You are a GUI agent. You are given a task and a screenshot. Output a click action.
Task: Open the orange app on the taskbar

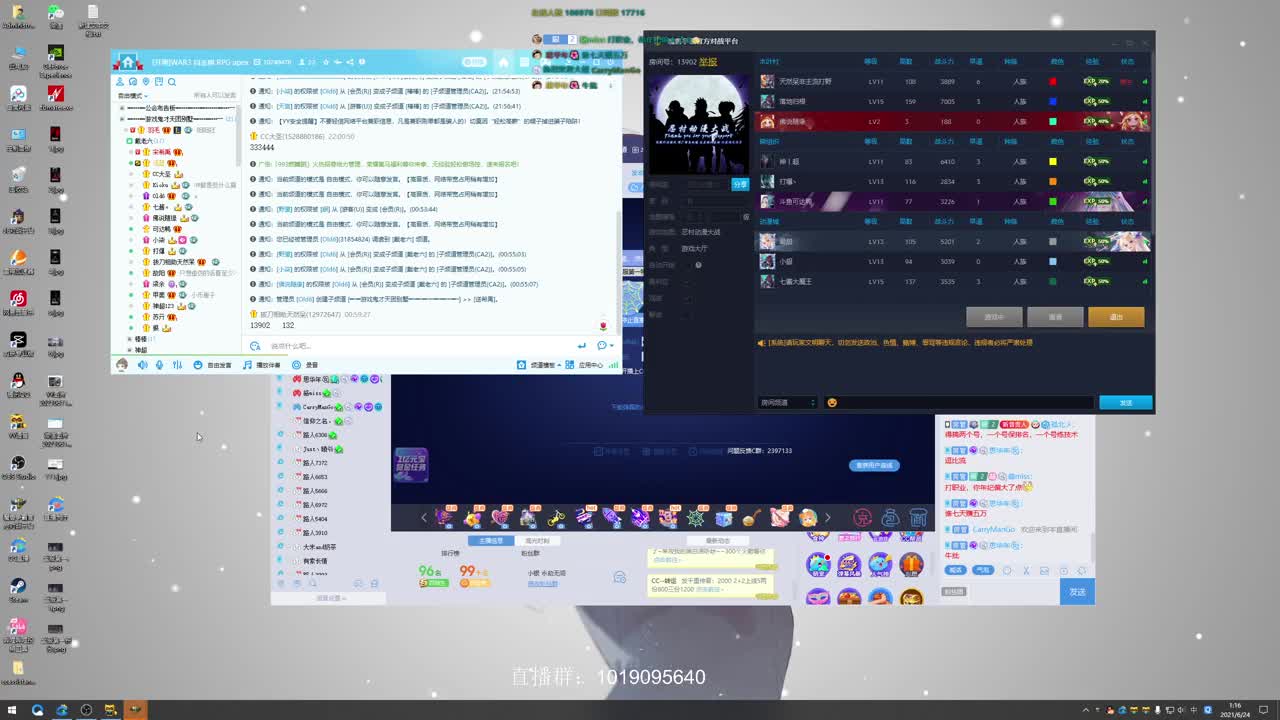pos(134,710)
